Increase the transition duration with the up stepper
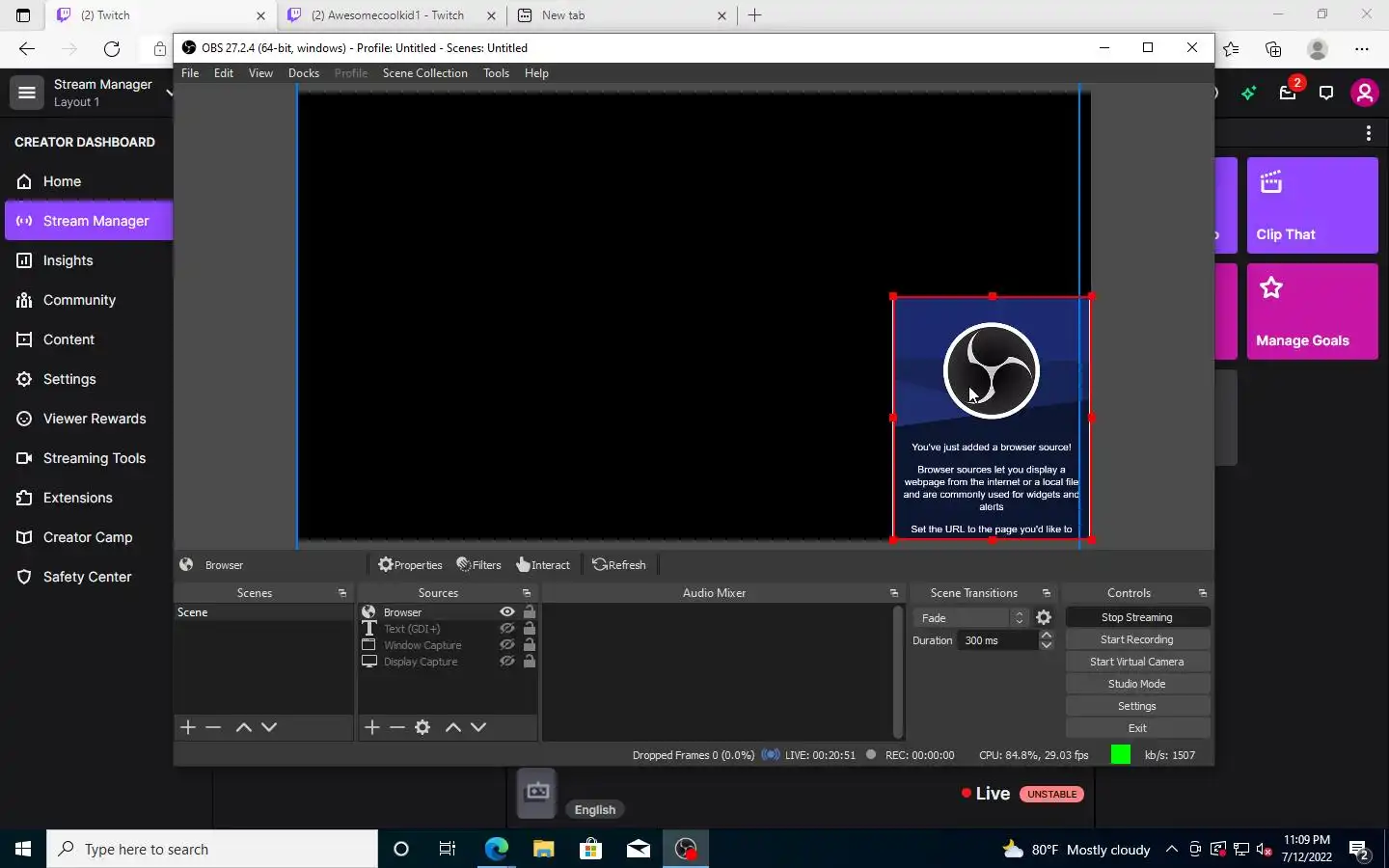The width and height of the screenshot is (1389, 868). (x=1046, y=636)
